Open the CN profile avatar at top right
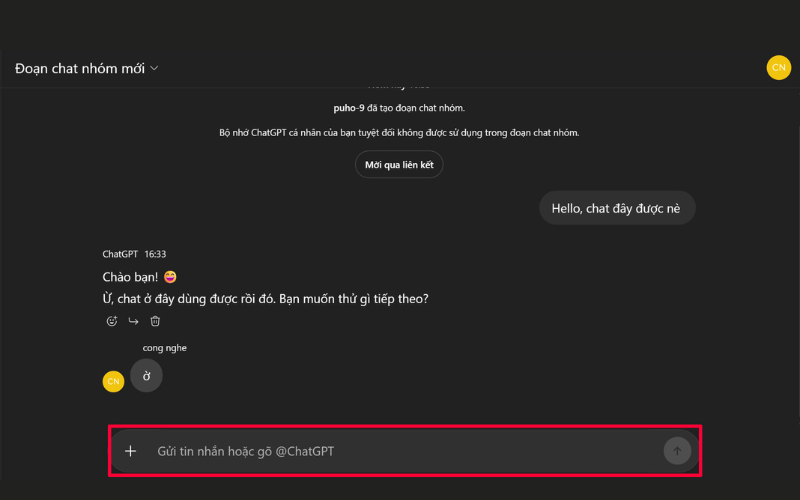This screenshot has height=500, width=800. (x=778, y=68)
